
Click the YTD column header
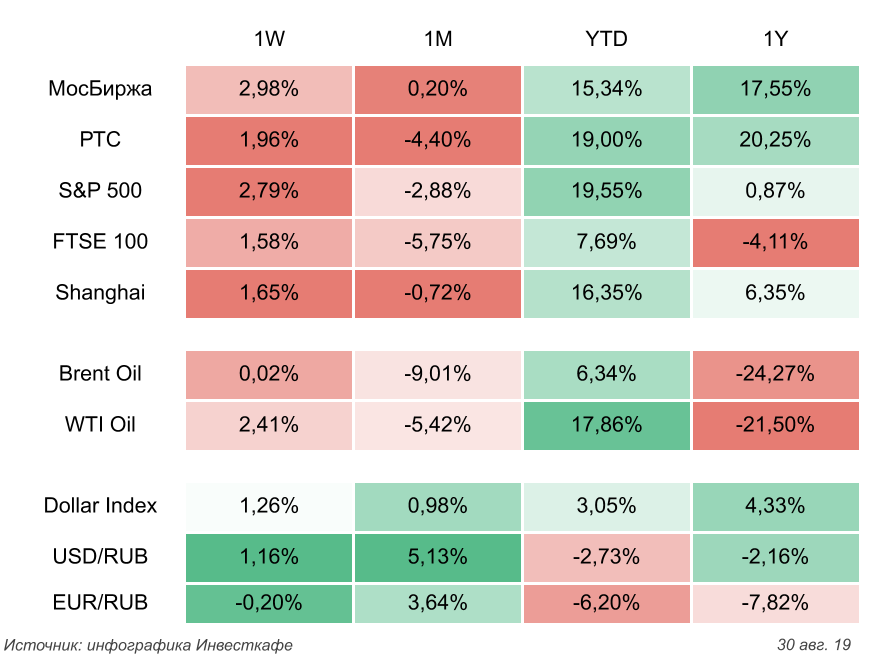606,39
